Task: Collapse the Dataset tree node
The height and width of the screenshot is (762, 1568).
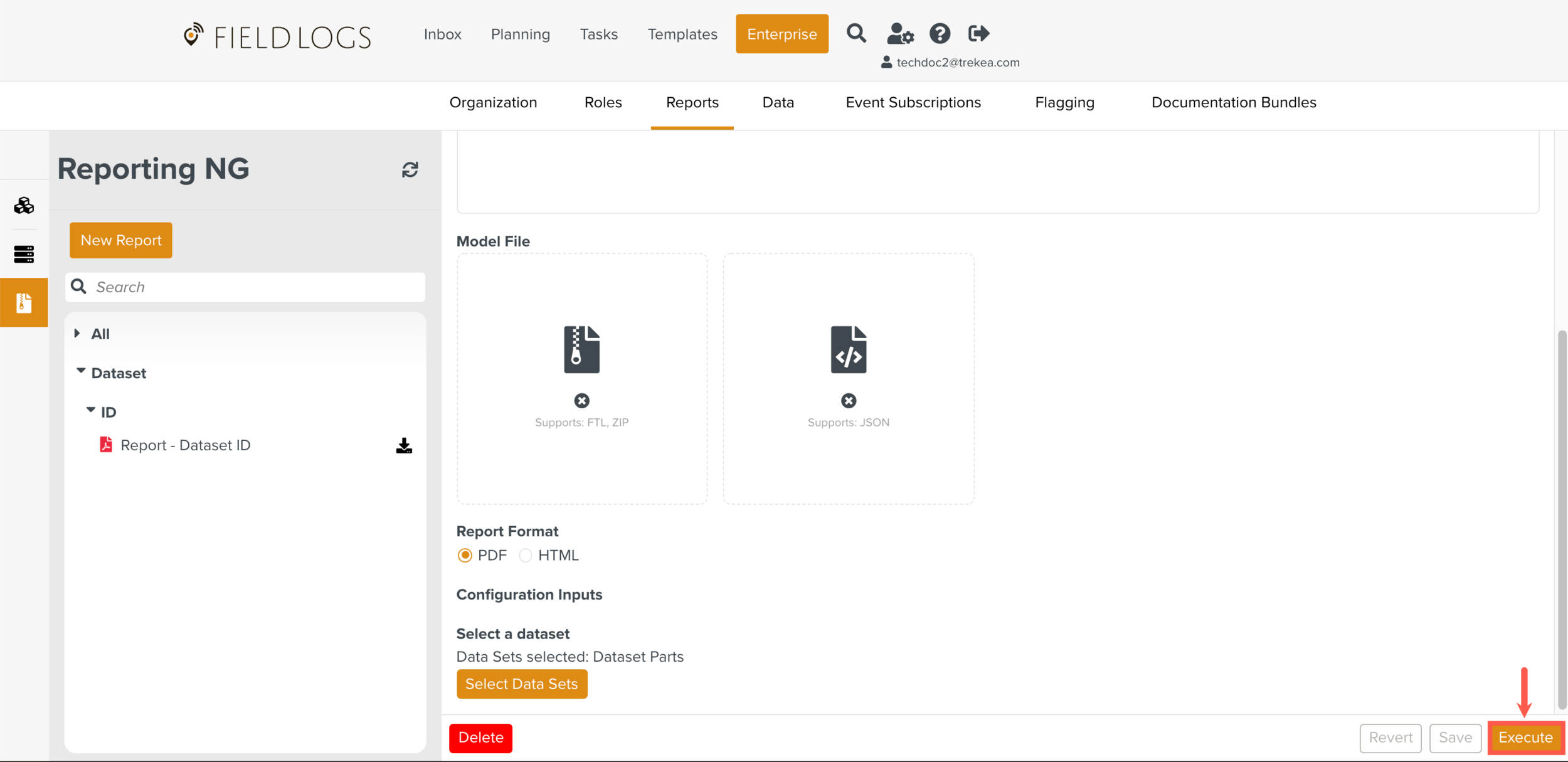Action: tap(81, 372)
